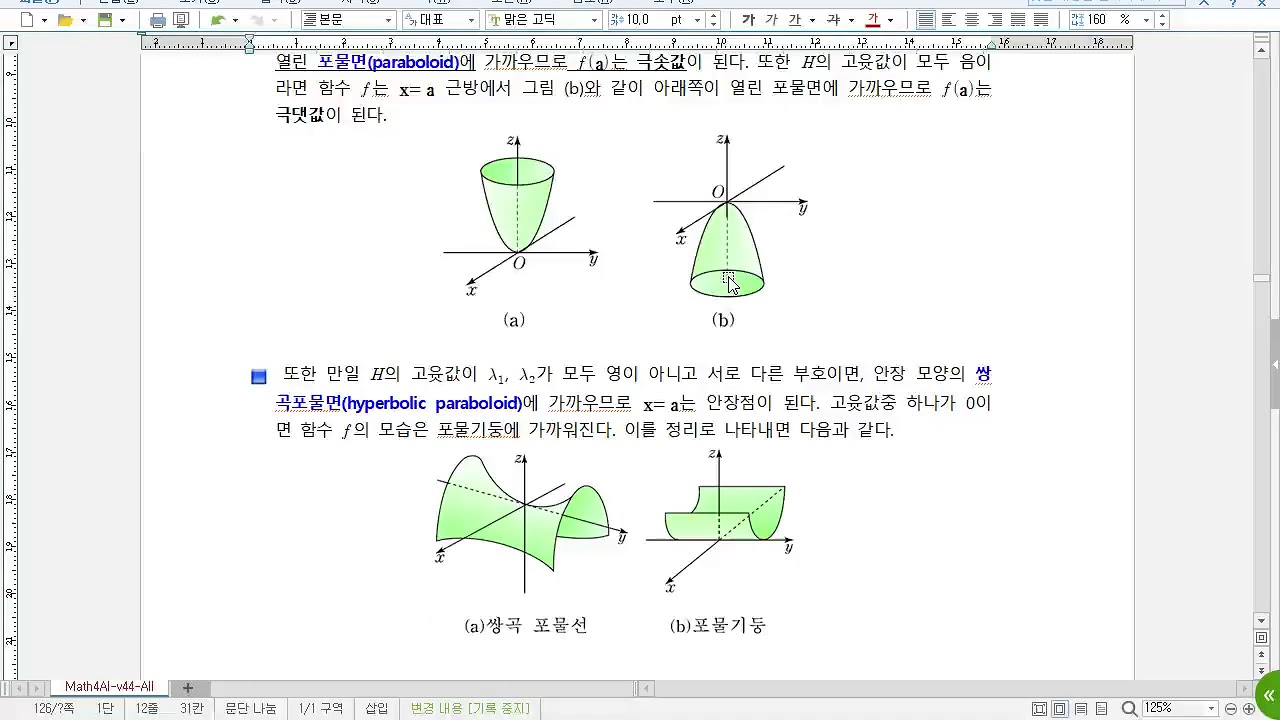
Task: Click 변경 내용 [기록 중지] status item
Action: tap(470, 708)
